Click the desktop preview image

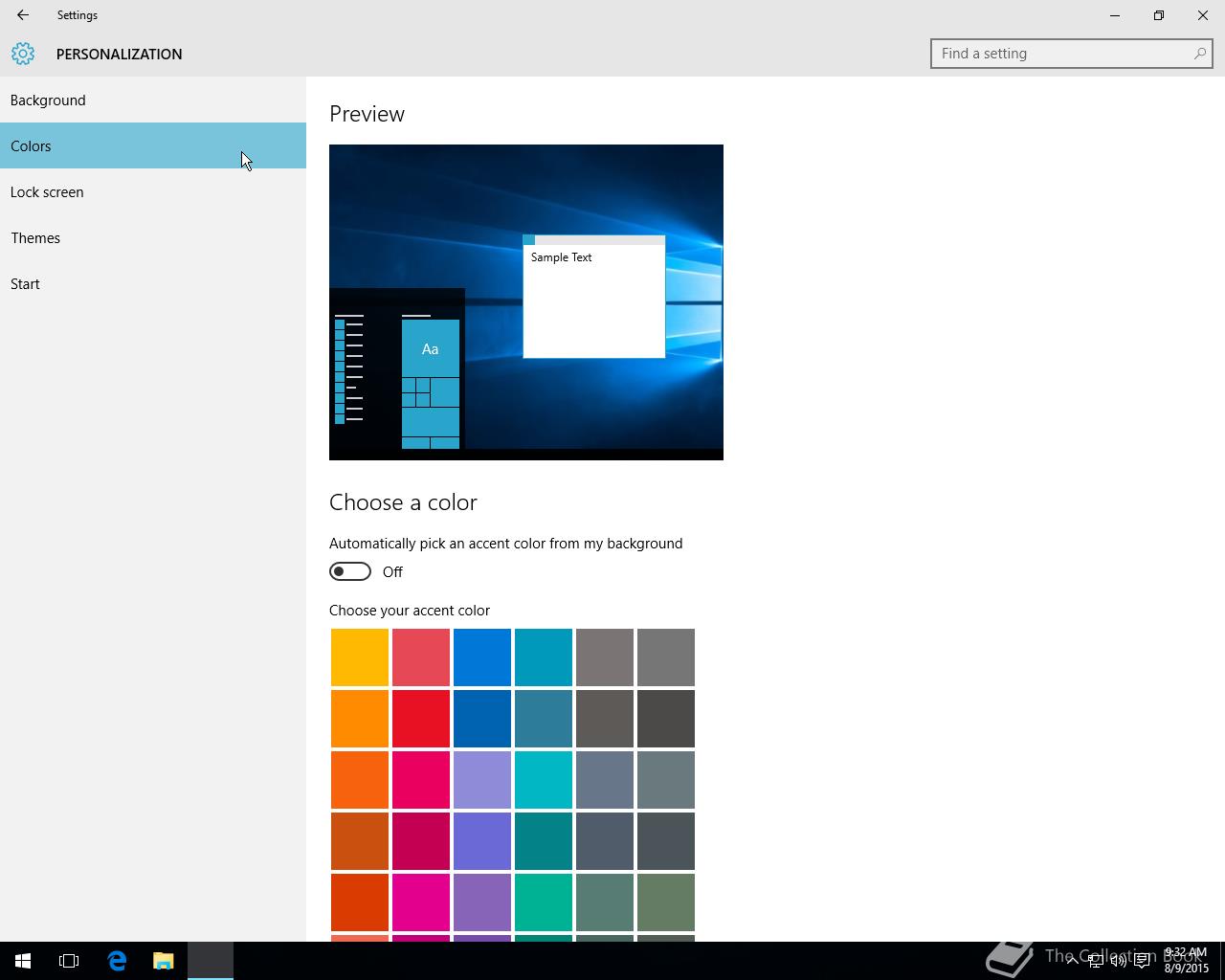point(526,302)
